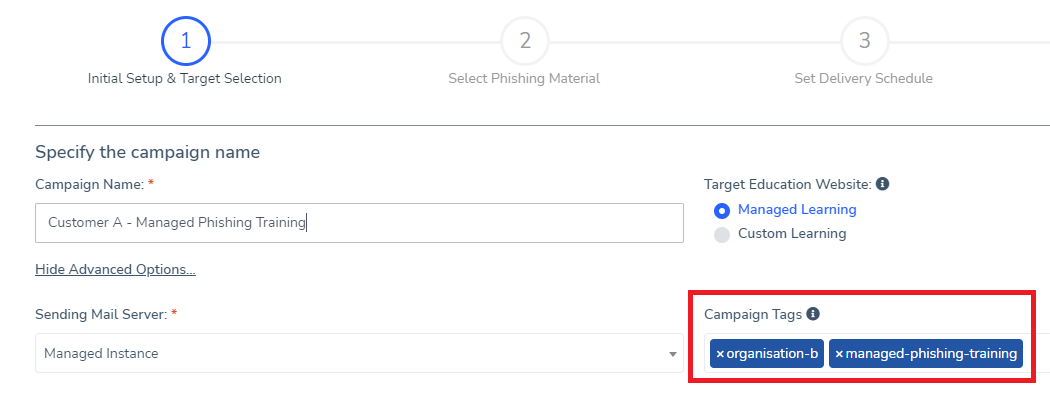Open the Set Delivery Schedule step label
This screenshot has height=393, width=1050.
coord(863,78)
